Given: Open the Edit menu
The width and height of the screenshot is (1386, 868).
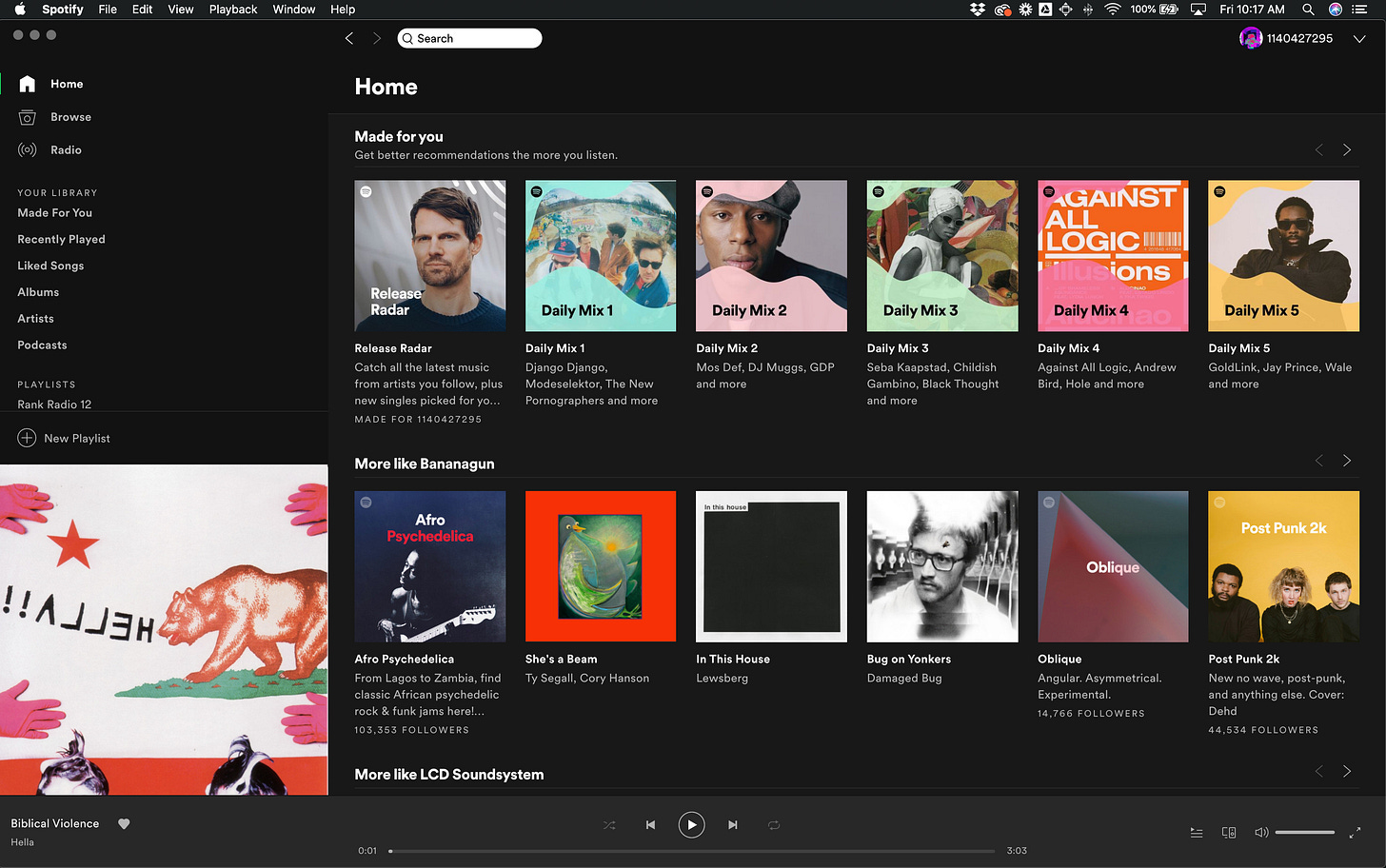Looking at the screenshot, I should [x=143, y=10].
